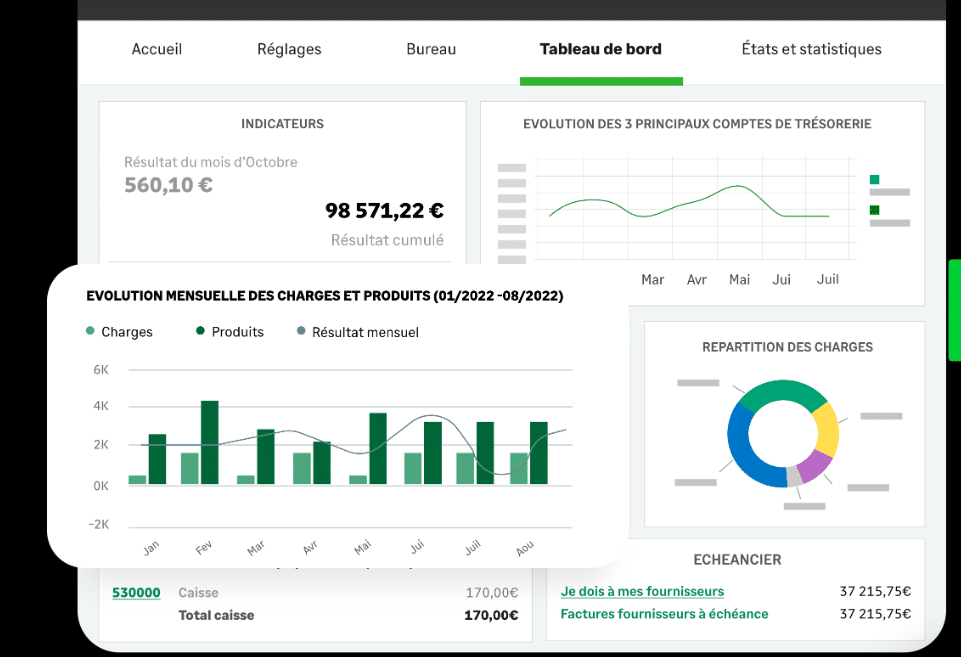Toggle the Charges legend marker
The image size is (961, 657).
pos(91,332)
